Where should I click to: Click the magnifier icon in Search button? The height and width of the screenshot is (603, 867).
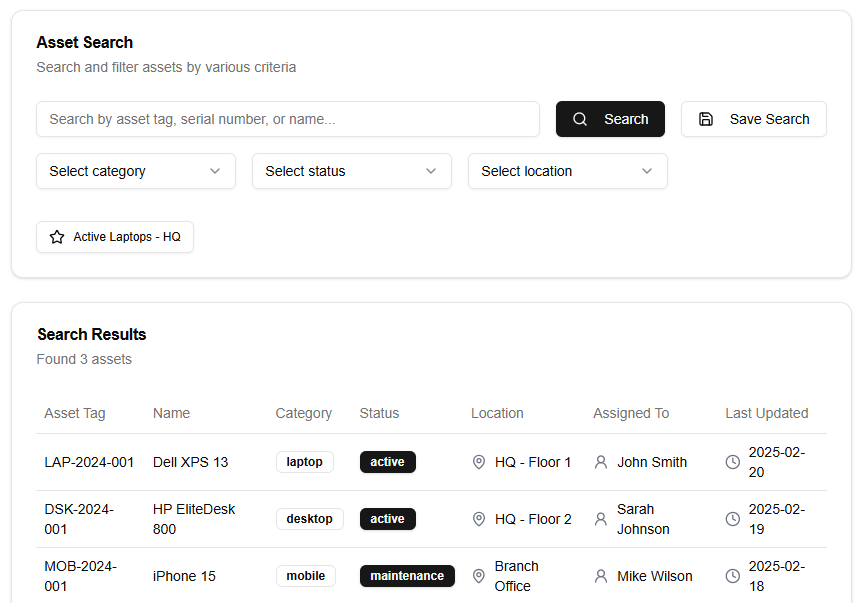[x=579, y=119]
